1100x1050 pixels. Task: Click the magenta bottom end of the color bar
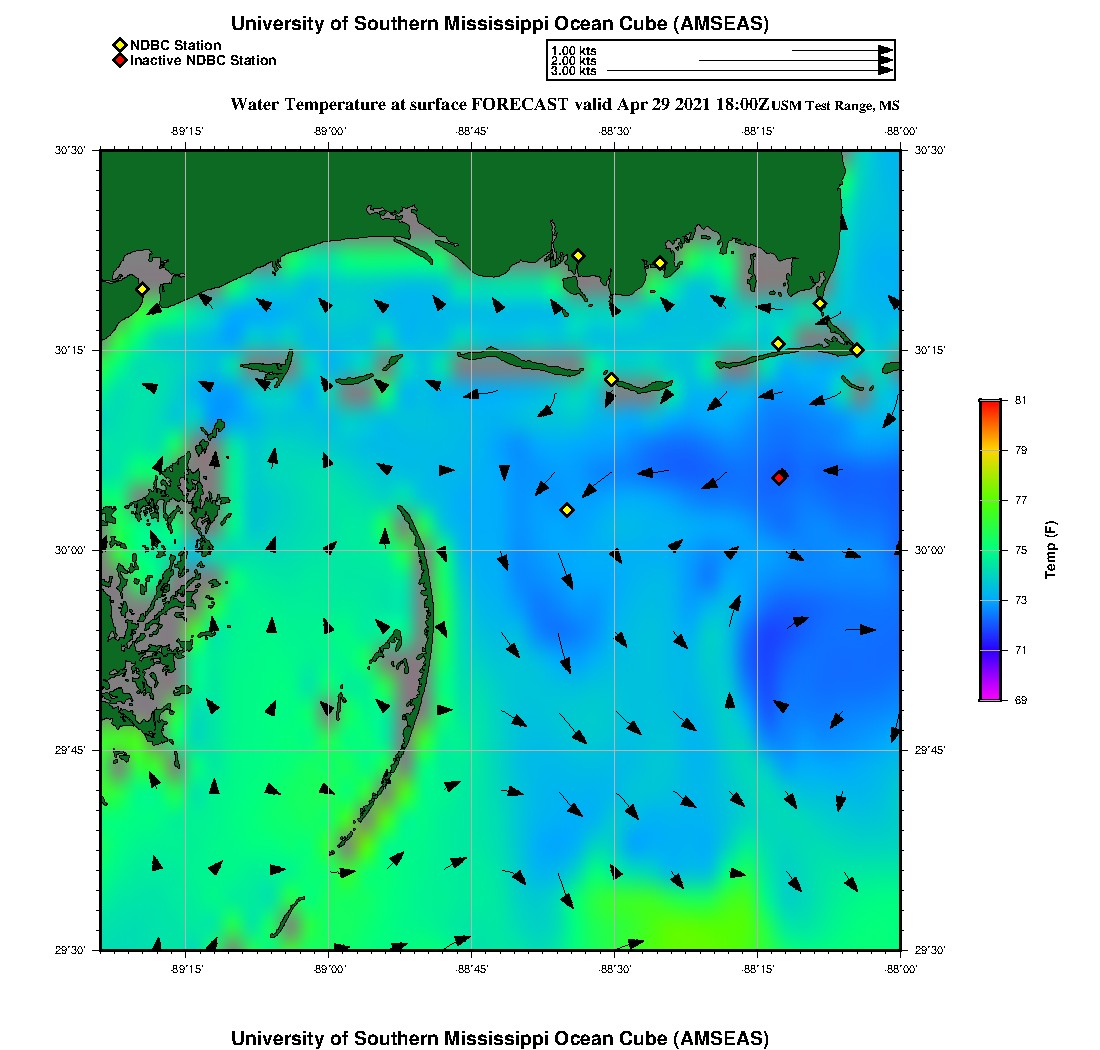990,696
